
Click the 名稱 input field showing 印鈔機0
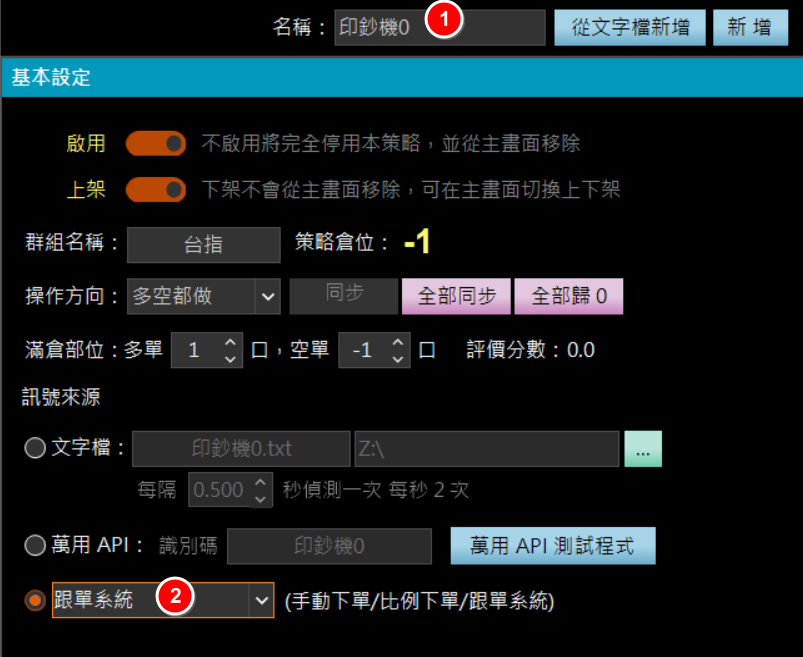tap(439, 28)
